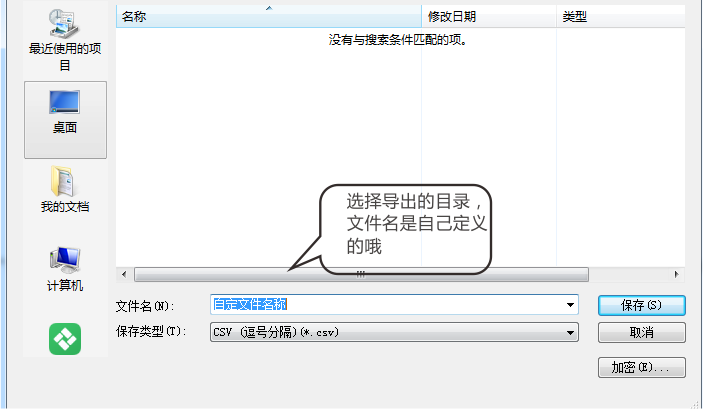Click the 类型 column header

pyautogui.click(x=575, y=17)
